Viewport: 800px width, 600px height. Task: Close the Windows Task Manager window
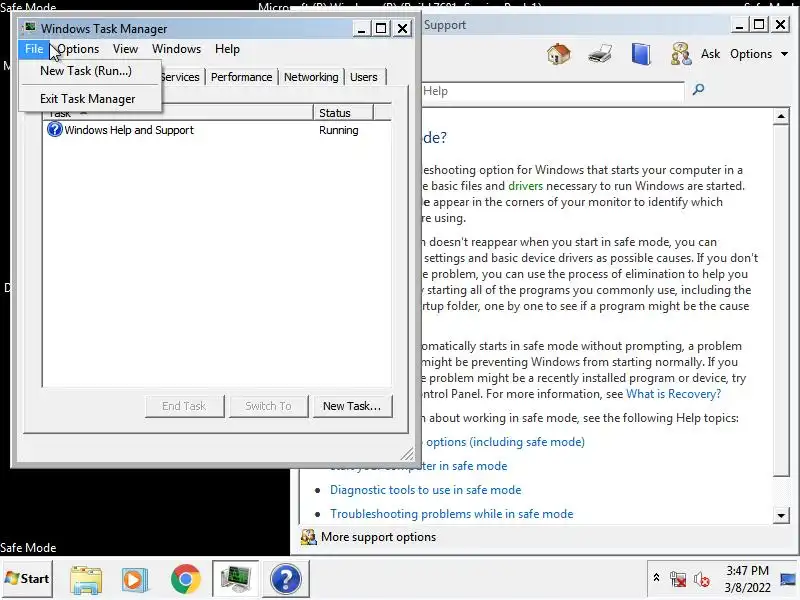pos(403,28)
